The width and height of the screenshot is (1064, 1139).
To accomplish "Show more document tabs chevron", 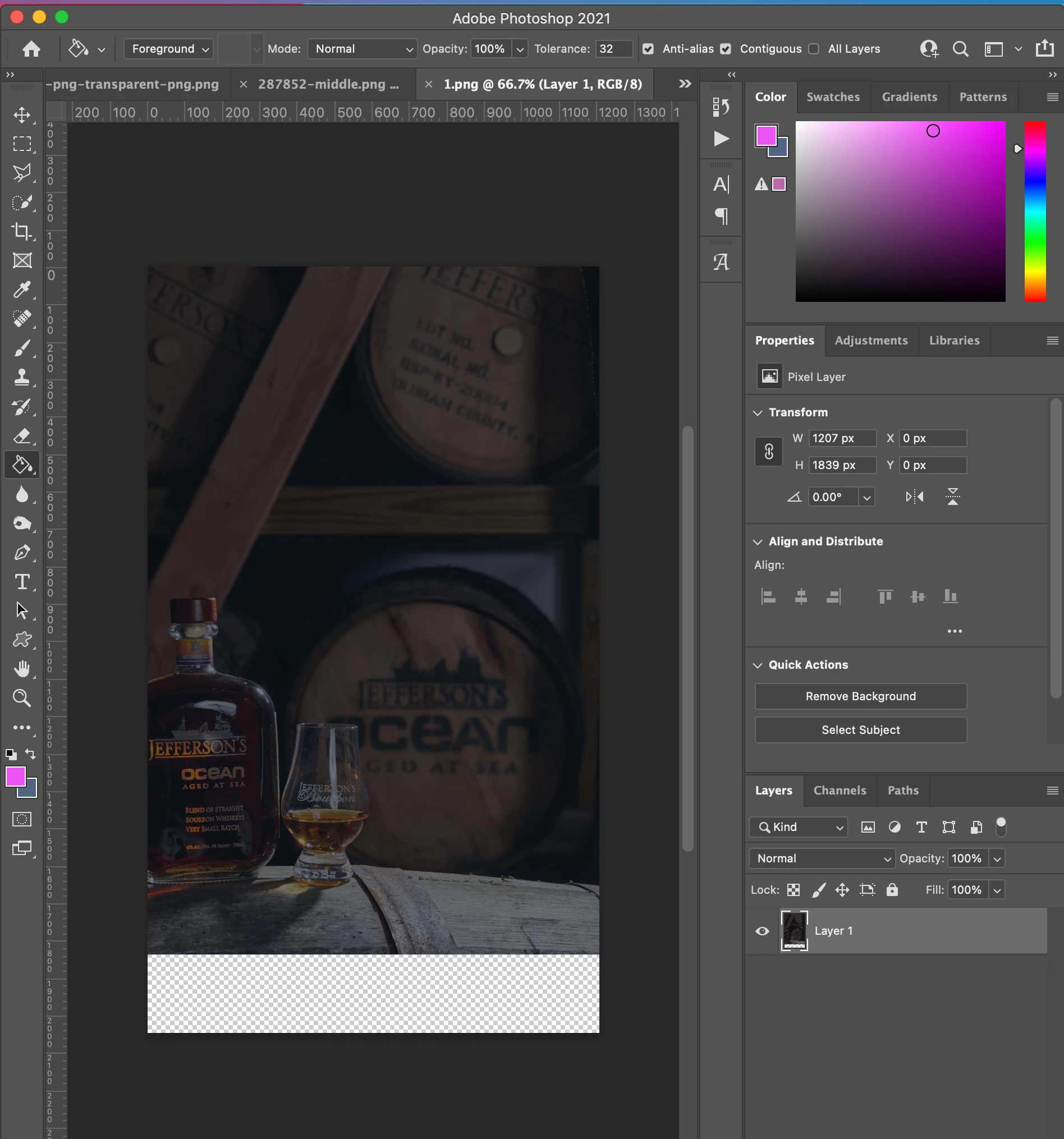I will (685, 84).
